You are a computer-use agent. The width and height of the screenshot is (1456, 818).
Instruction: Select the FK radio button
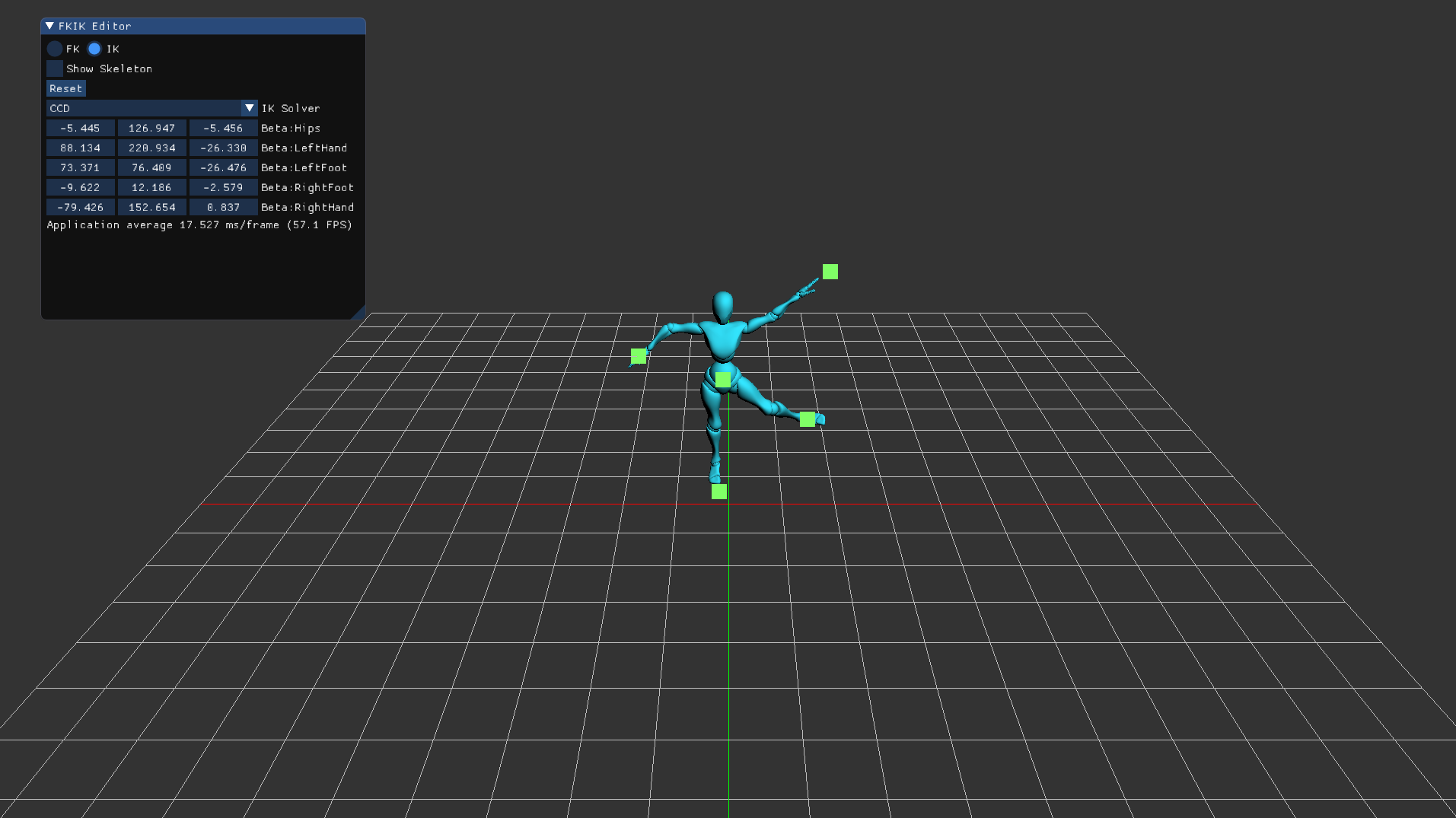pyautogui.click(x=55, y=49)
